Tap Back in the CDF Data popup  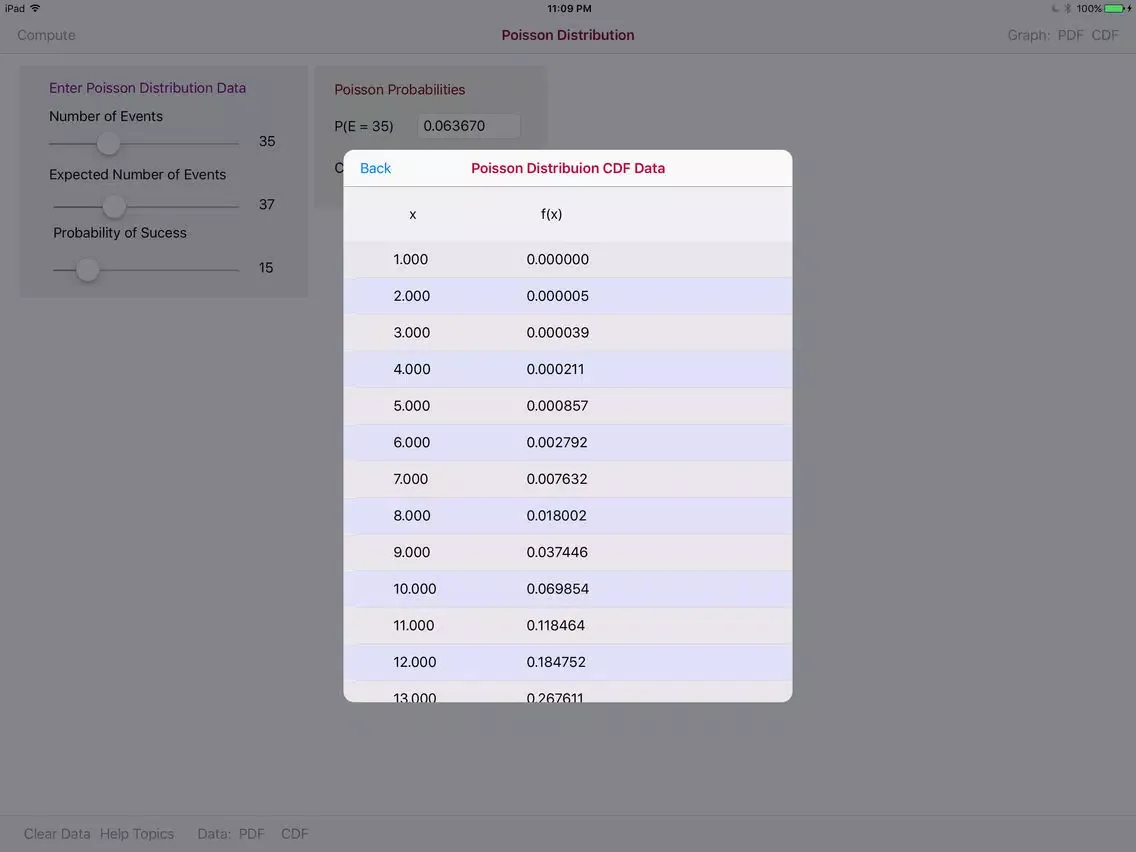pos(375,168)
